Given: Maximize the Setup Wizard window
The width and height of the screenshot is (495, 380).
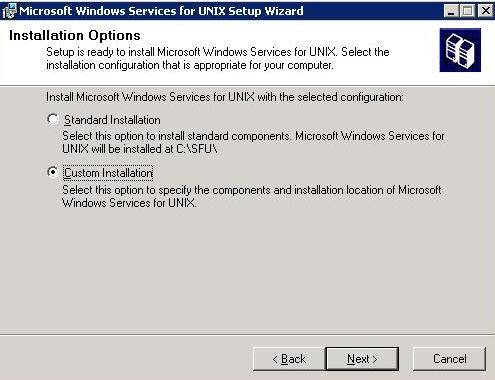Looking at the screenshot, I should (468, 11).
